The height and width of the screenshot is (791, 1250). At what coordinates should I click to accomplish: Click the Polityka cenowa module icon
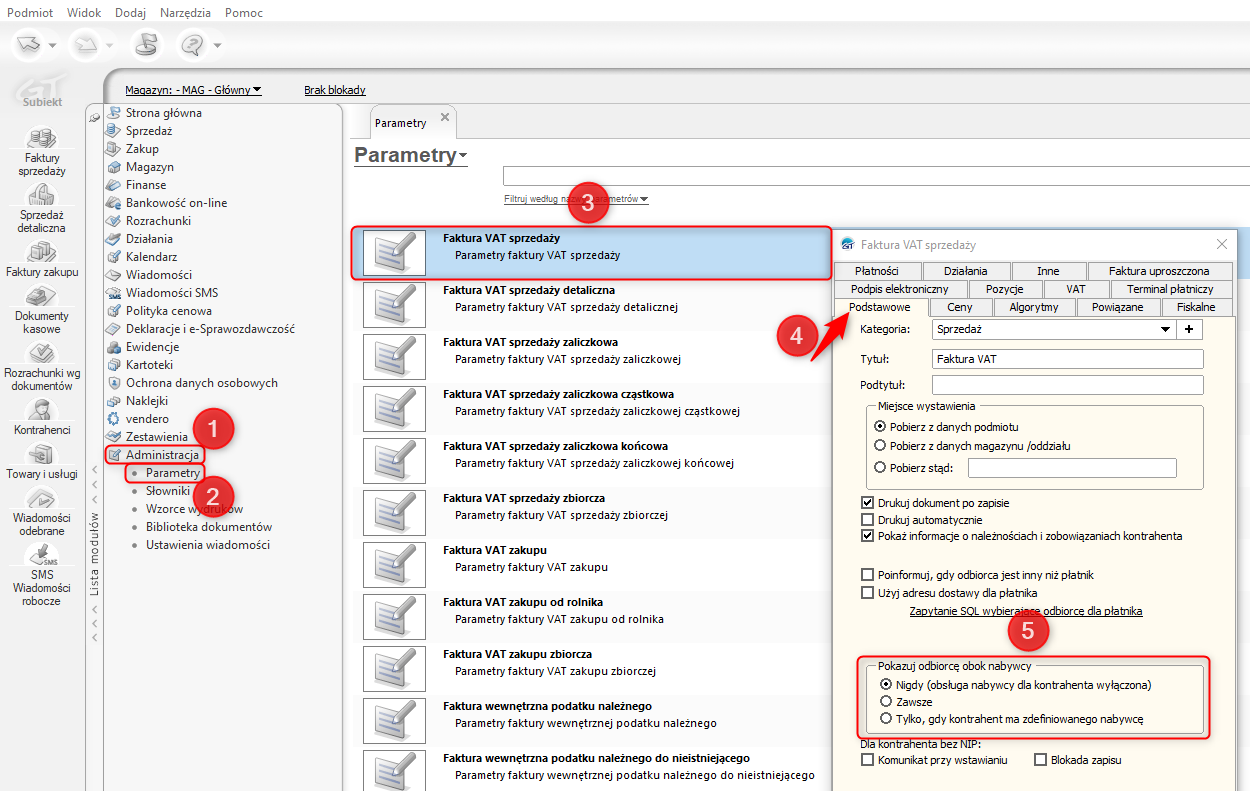115,311
